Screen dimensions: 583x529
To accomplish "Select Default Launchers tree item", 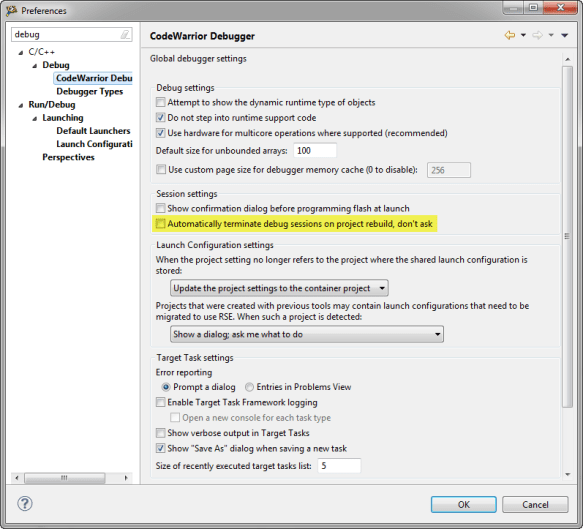I will (x=93, y=131).
